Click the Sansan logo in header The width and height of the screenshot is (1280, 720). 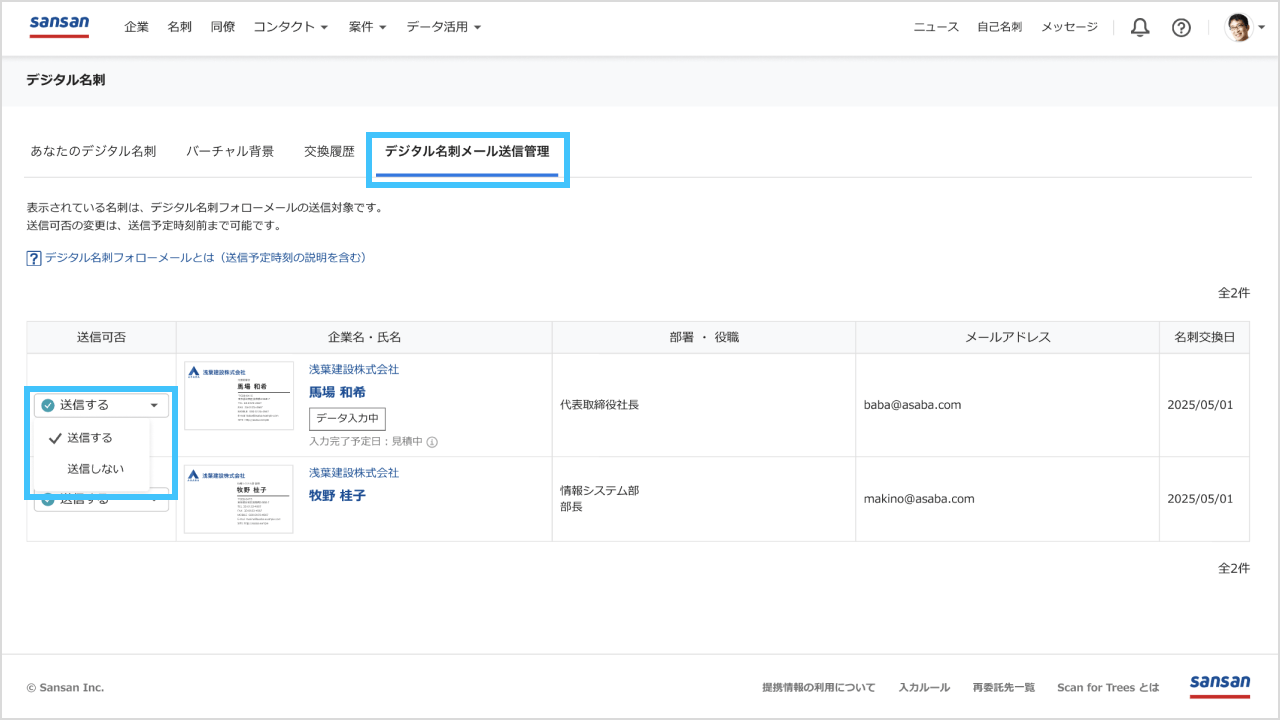[x=59, y=26]
